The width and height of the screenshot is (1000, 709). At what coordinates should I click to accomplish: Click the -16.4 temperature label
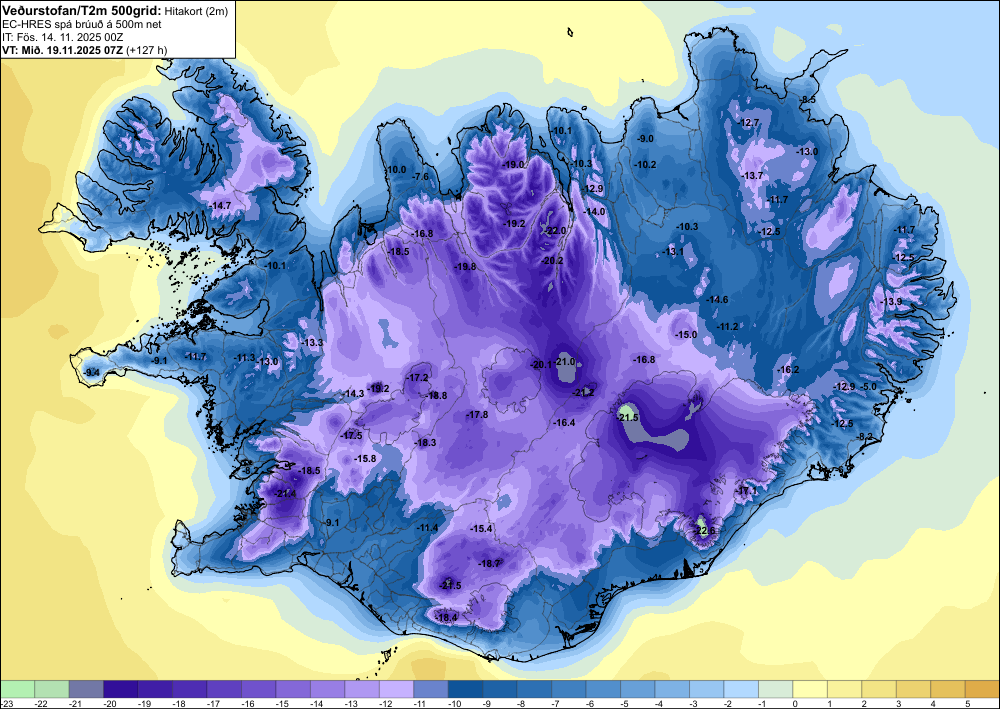(x=564, y=423)
